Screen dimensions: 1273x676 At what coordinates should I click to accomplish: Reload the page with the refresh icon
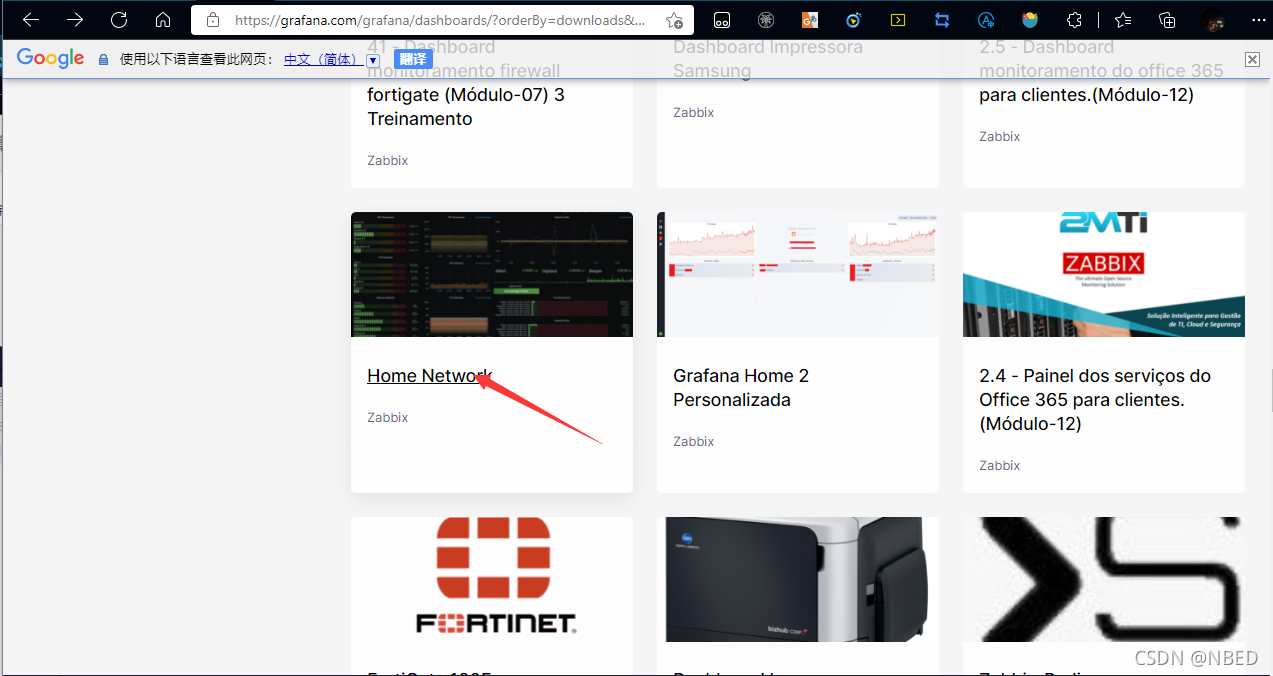point(119,20)
